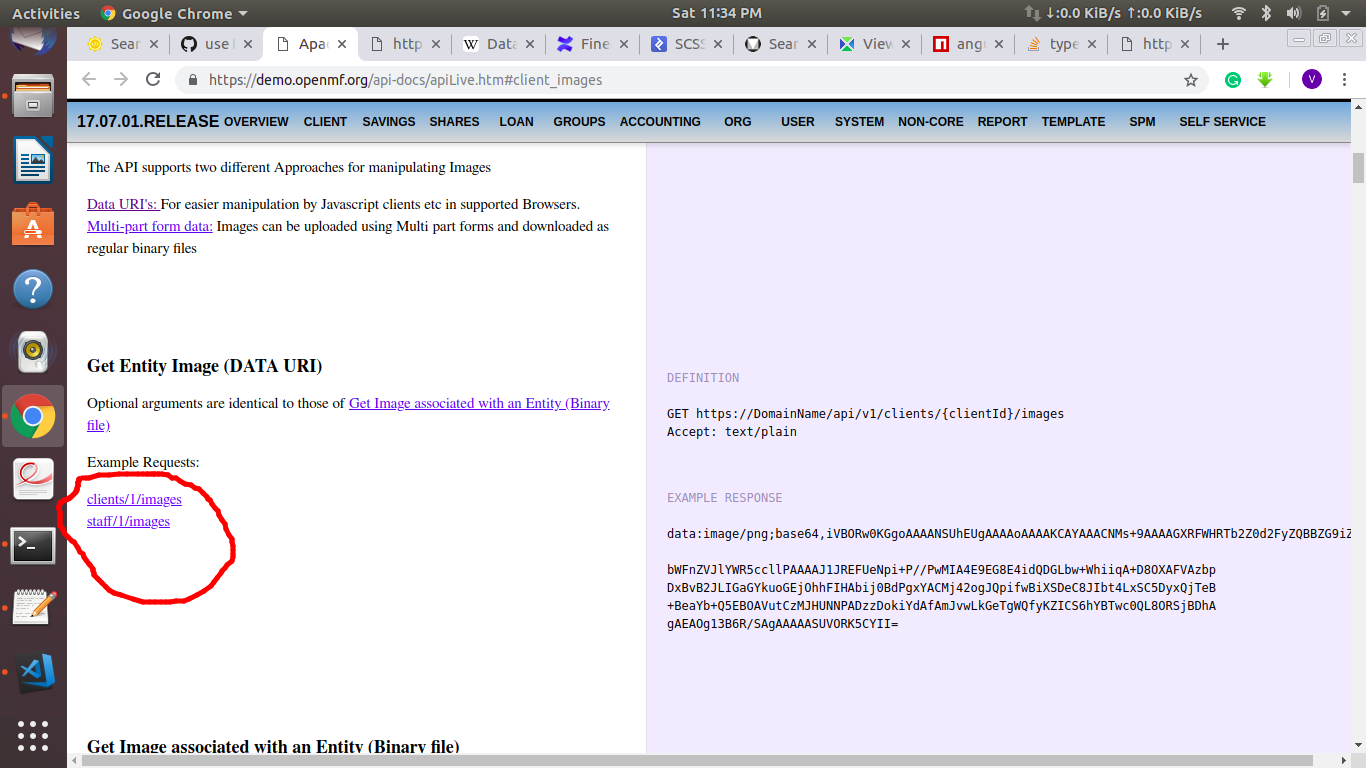1366x768 pixels.
Task: Click the OVERVIEW navigation item
Action: tap(256, 122)
